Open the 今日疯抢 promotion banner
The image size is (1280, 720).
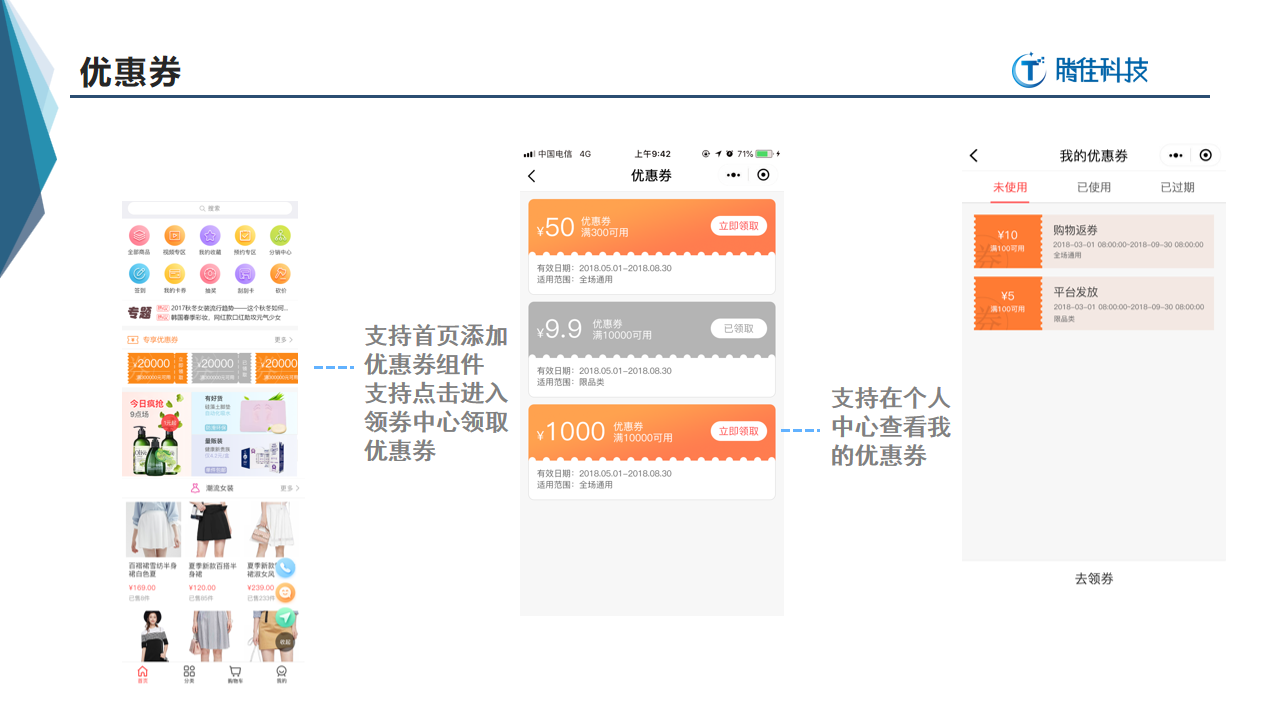(156, 433)
